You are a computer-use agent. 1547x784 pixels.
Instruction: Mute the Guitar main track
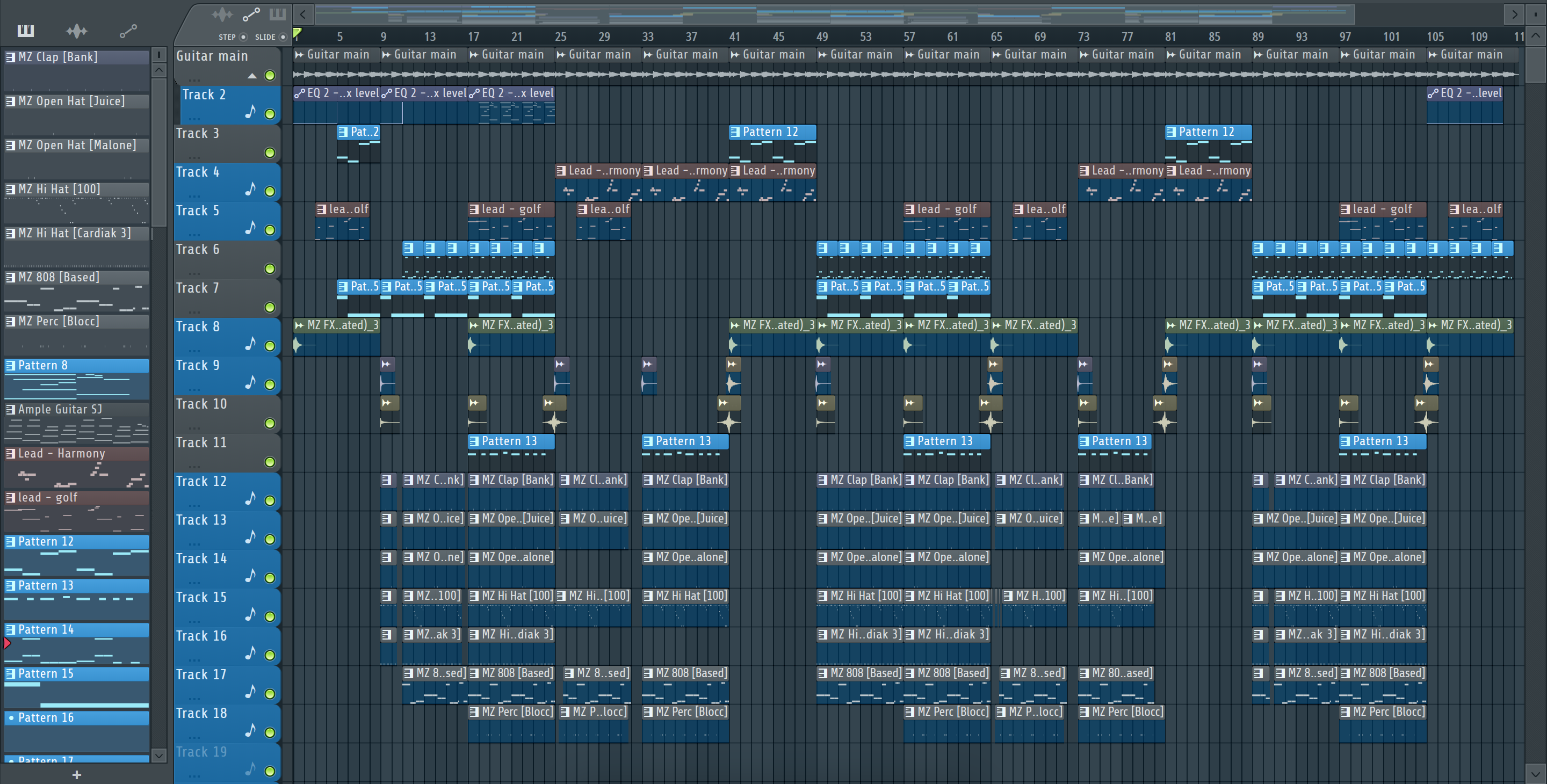coord(270,76)
